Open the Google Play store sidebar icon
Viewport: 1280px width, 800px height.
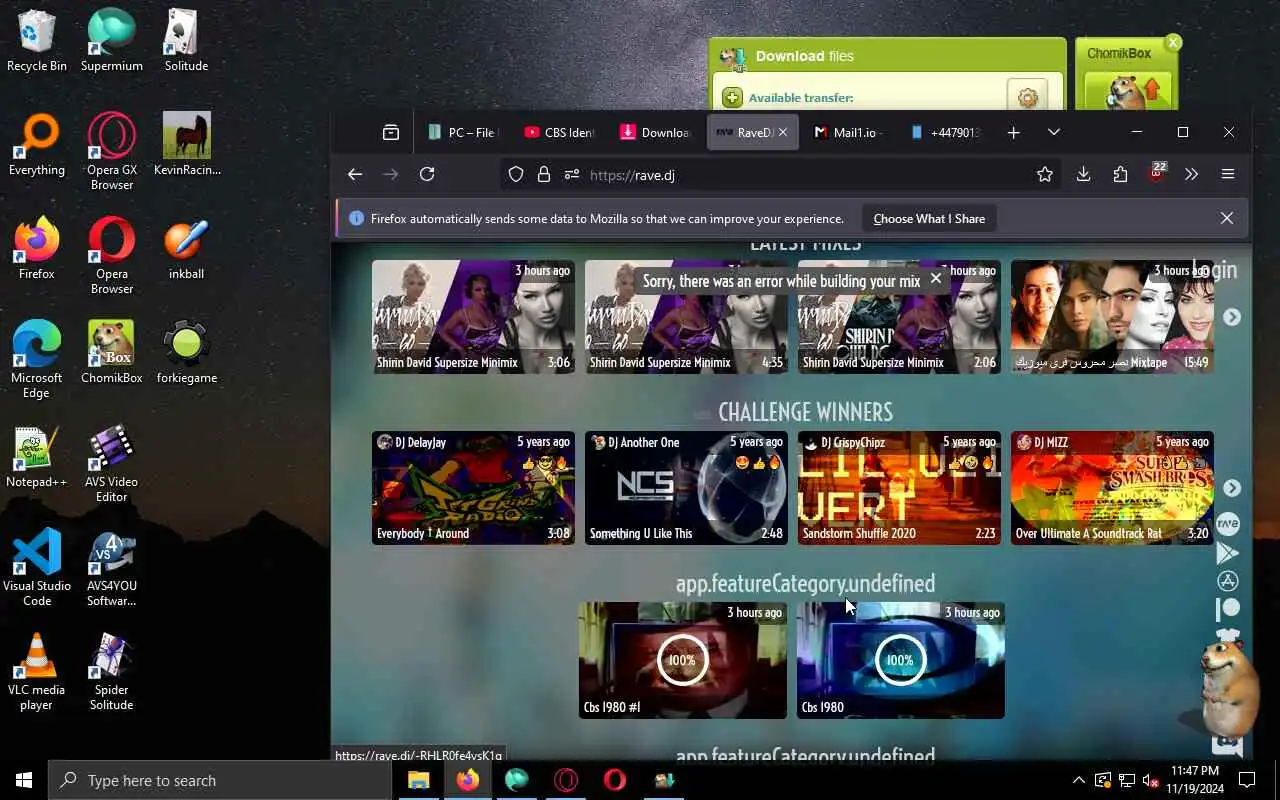coord(1228,552)
